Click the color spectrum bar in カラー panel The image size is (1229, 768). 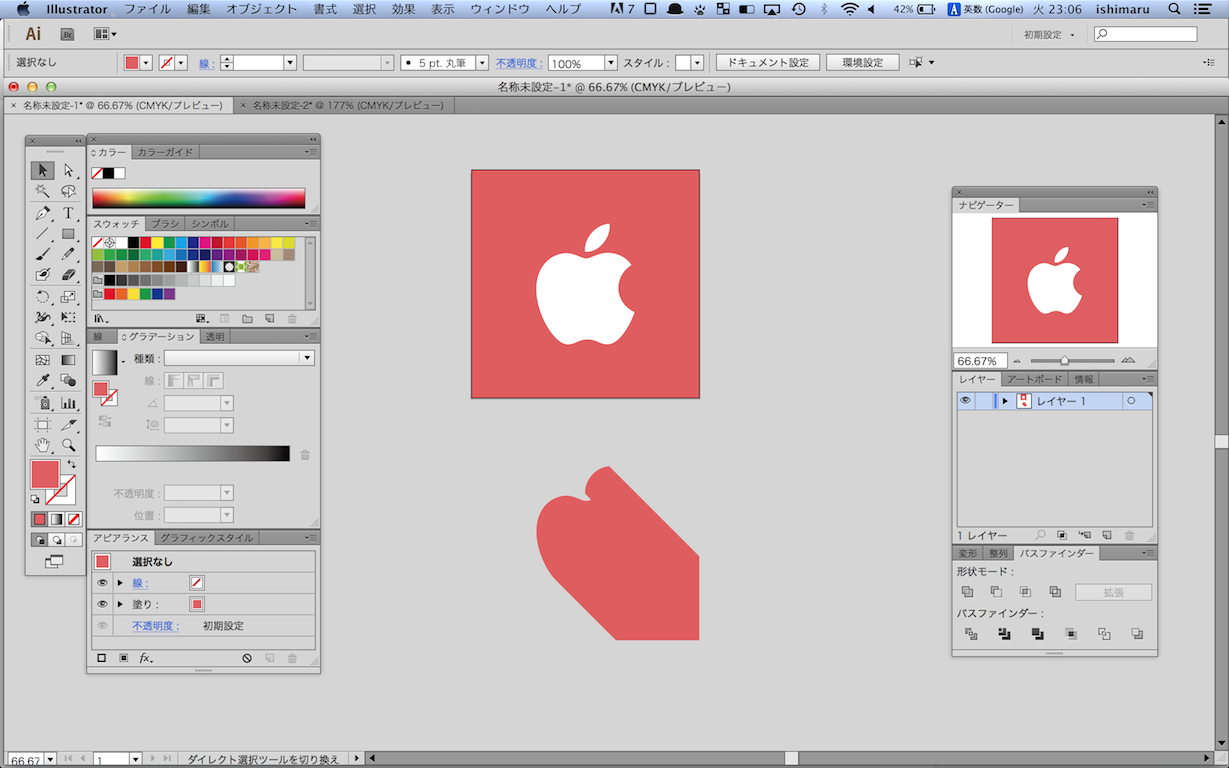pos(198,198)
